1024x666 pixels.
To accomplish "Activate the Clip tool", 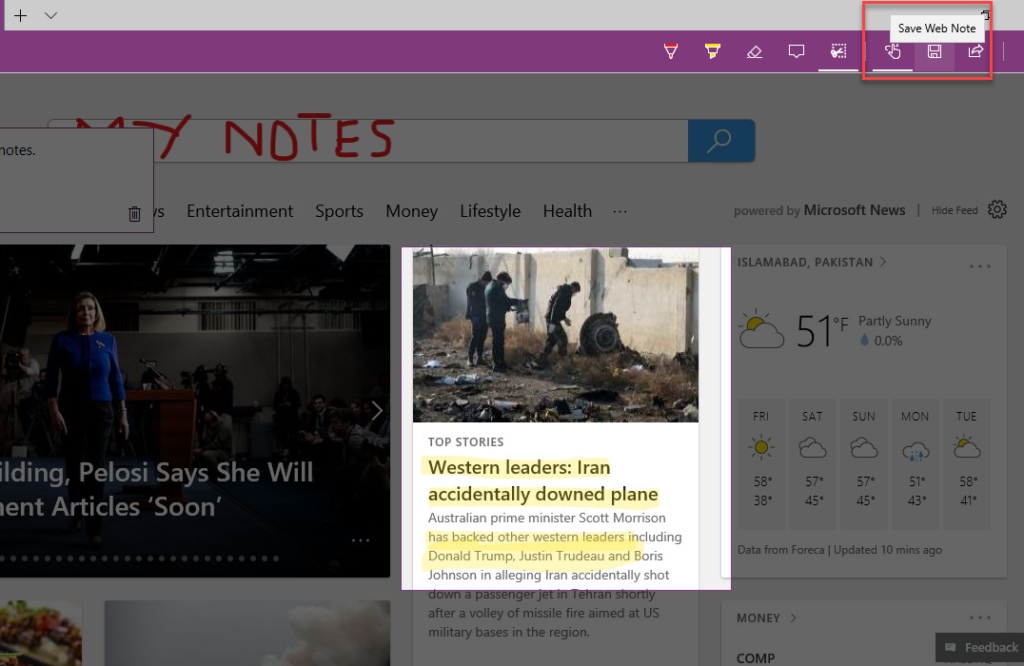I will (x=838, y=52).
